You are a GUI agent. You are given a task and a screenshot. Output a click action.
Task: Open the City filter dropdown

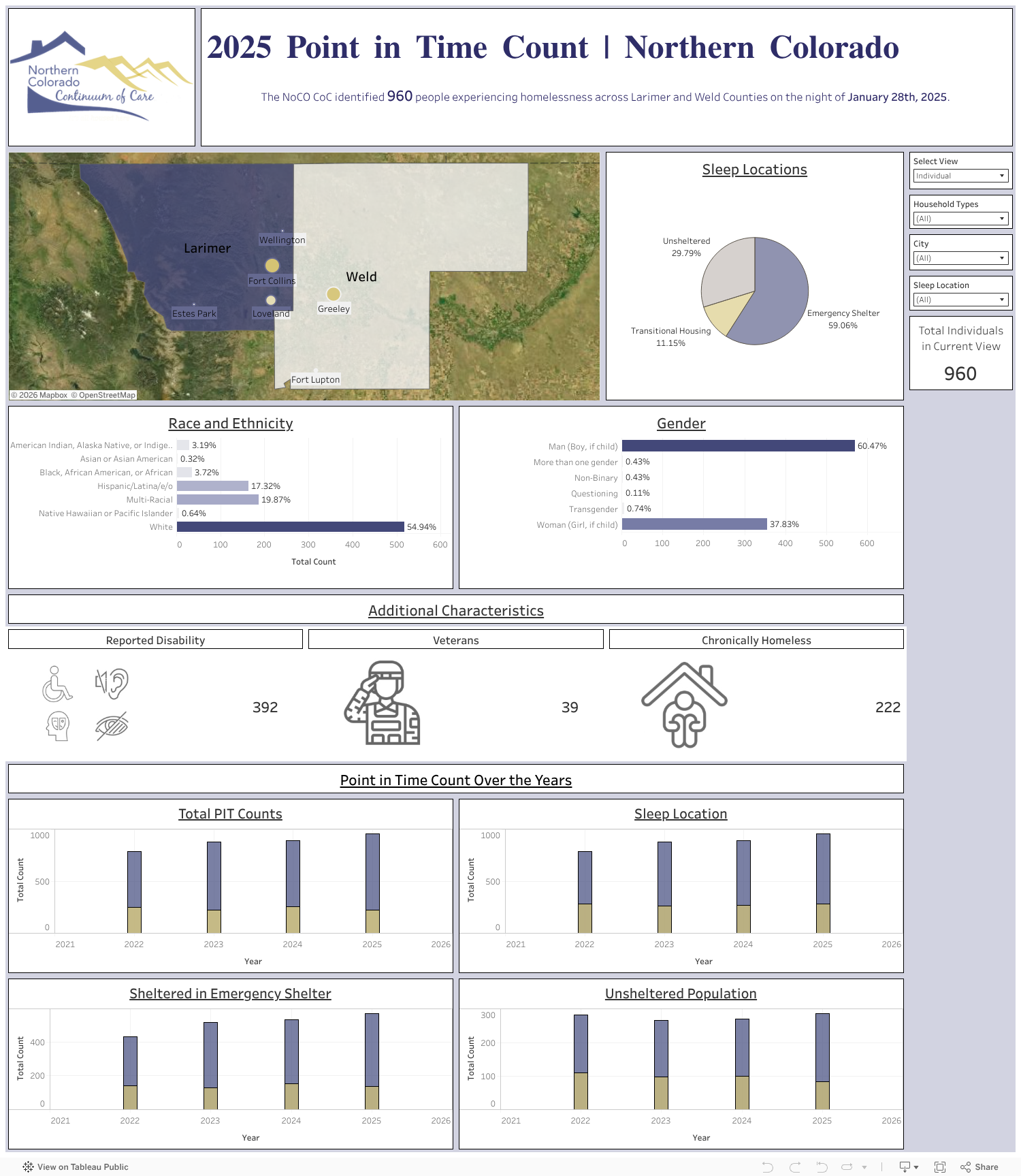point(960,258)
